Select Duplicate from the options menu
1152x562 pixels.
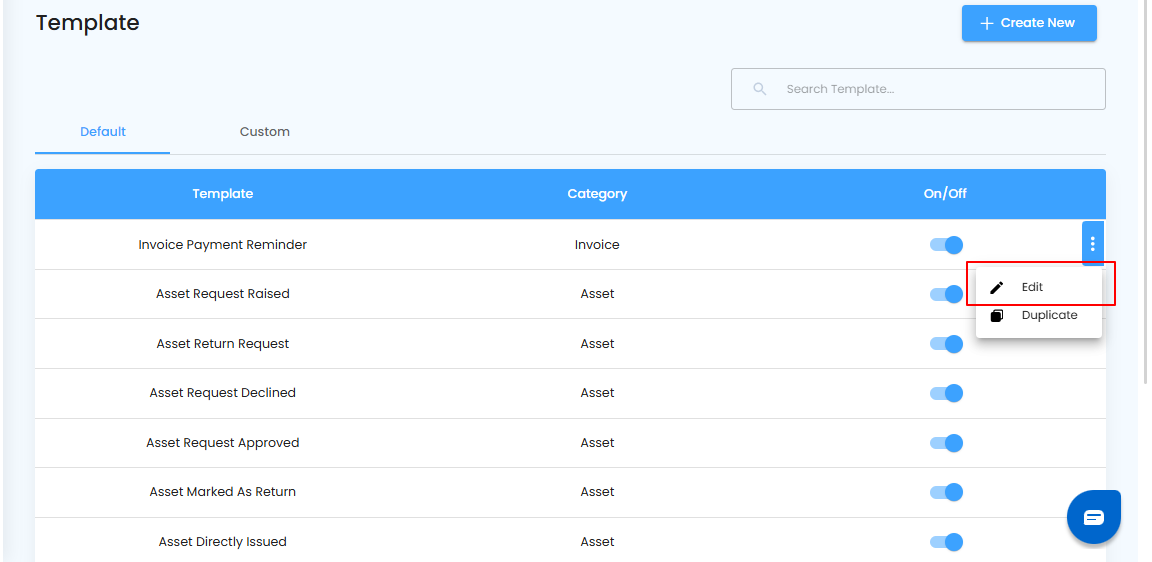[1049, 315]
